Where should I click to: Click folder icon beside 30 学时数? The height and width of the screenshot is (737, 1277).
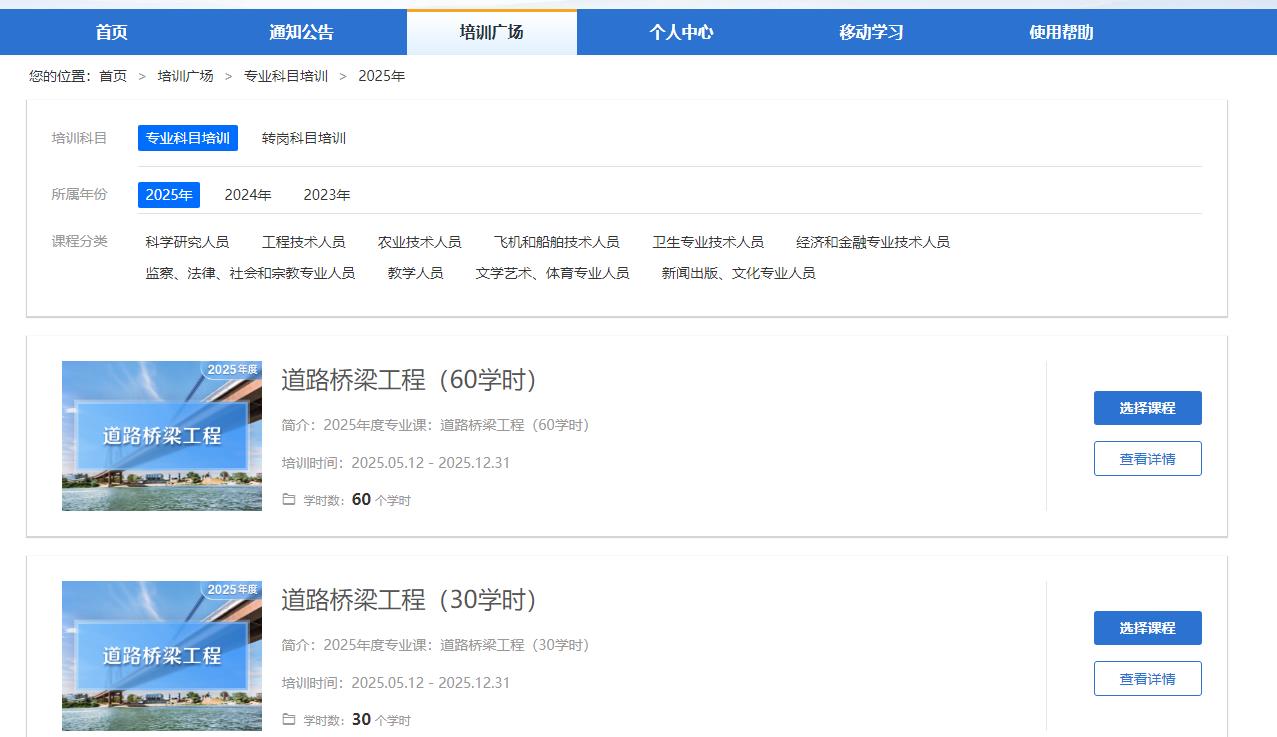point(289,719)
